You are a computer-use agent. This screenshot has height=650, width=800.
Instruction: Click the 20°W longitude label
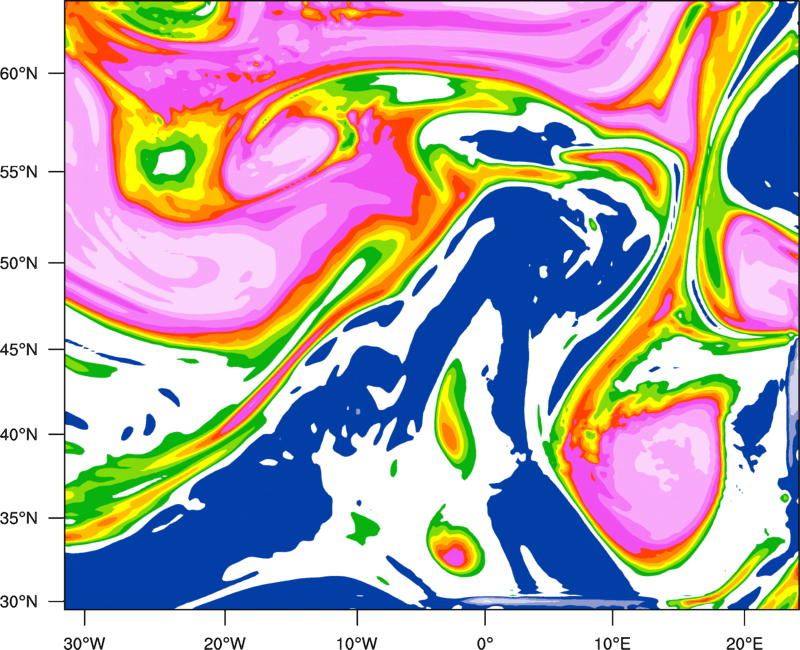pyautogui.click(x=224, y=643)
